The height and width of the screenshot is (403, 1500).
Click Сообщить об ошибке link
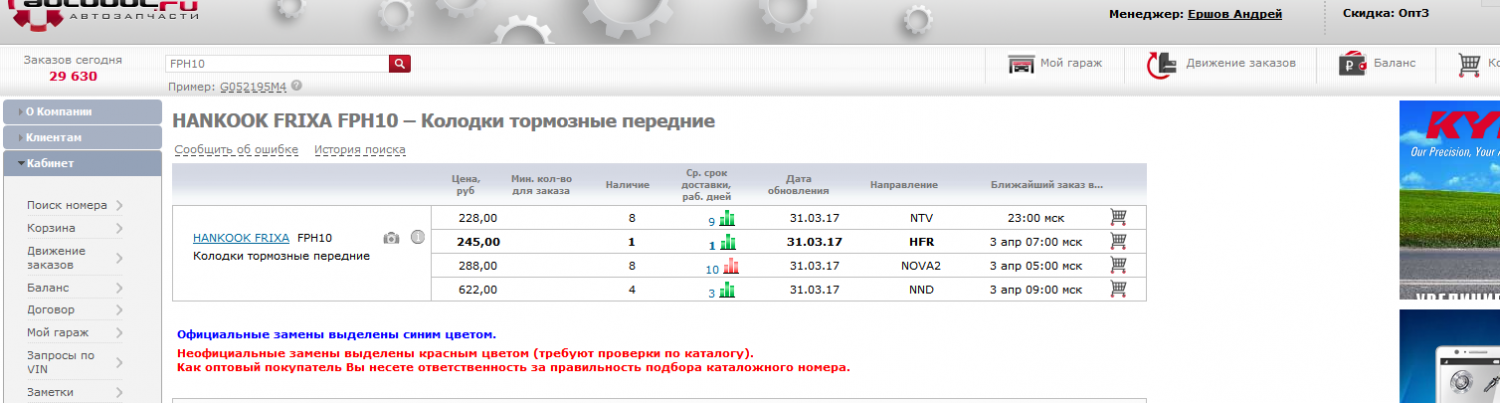click(x=237, y=150)
